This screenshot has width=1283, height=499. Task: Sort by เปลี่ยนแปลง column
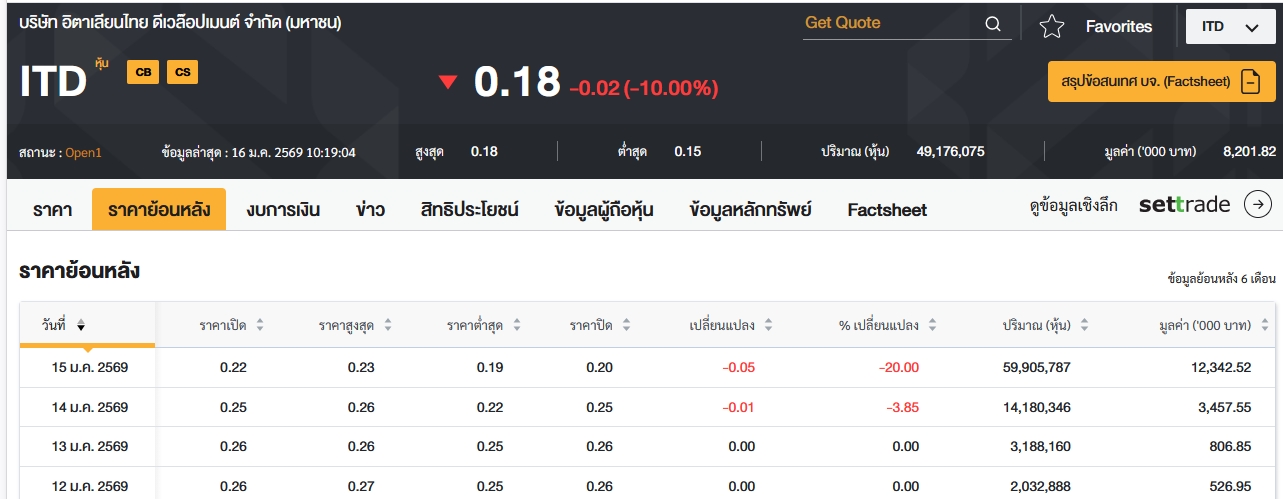coord(768,325)
